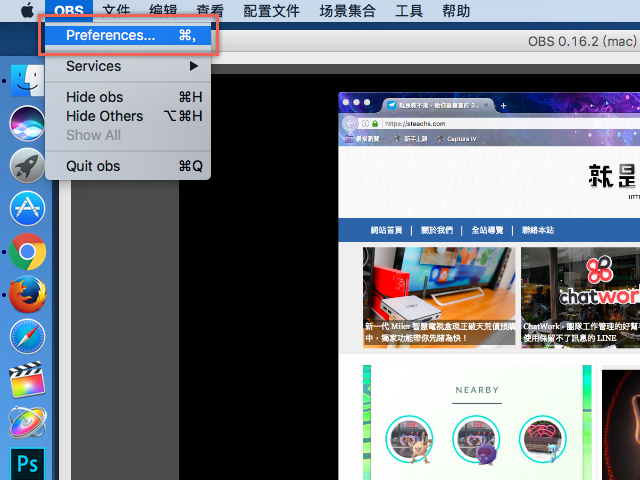Screen dimensions: 640x480
Task: Click back arrow in previewed browser
Action: click(350, 123)
